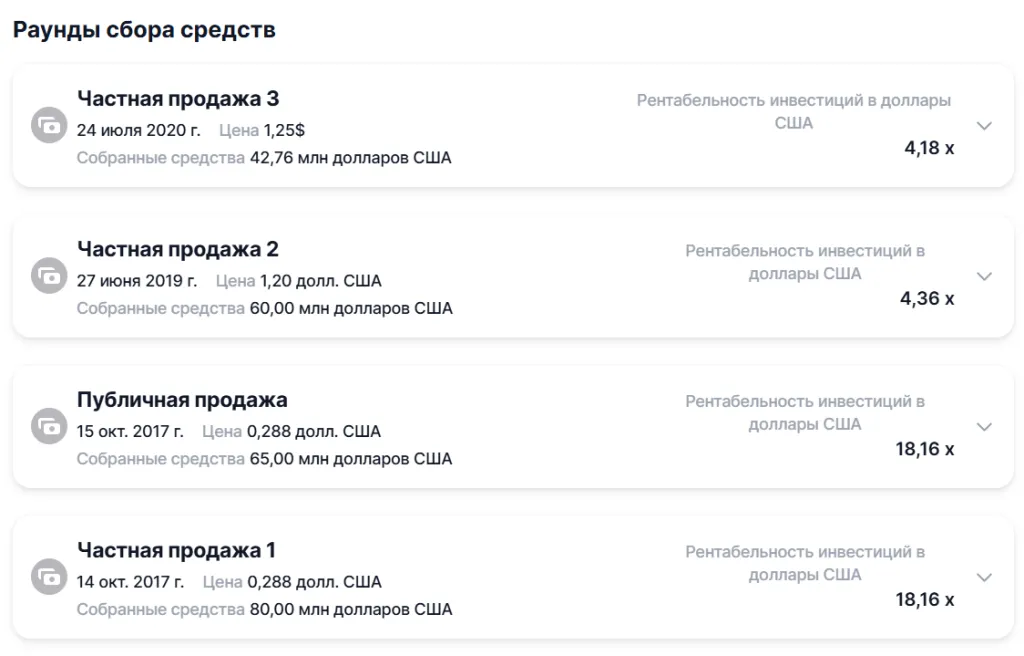Click the 24 июля 2020 г. date
This screenshot has width=1024, height=656.
click(x=139, y=130)
